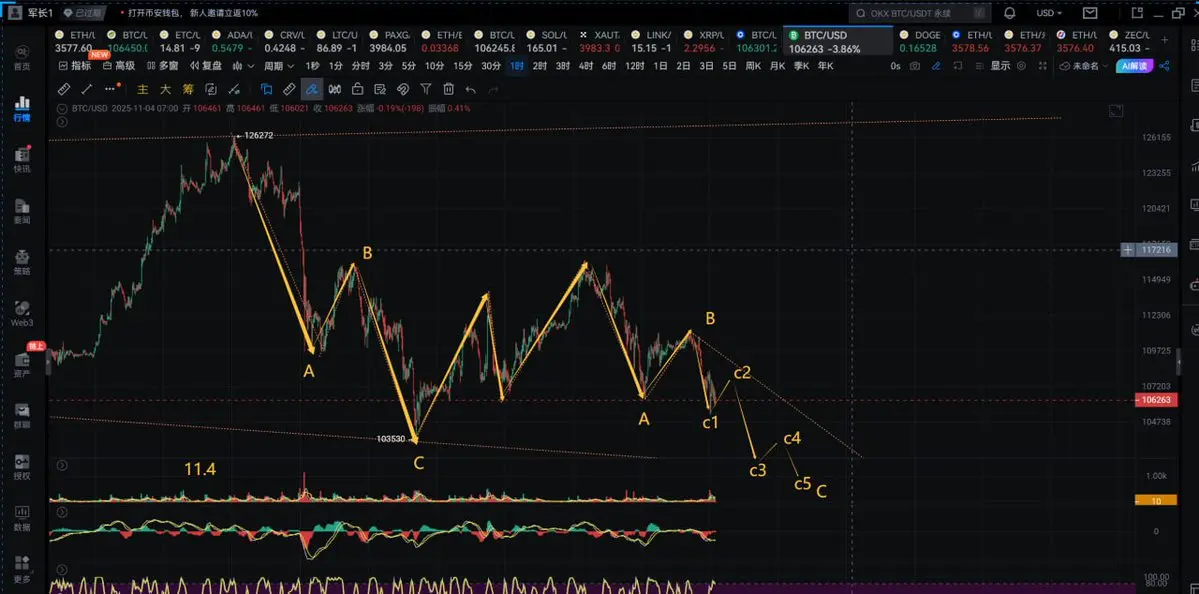
Task: Select highlighted brush drawing tool
Action: 311,89
